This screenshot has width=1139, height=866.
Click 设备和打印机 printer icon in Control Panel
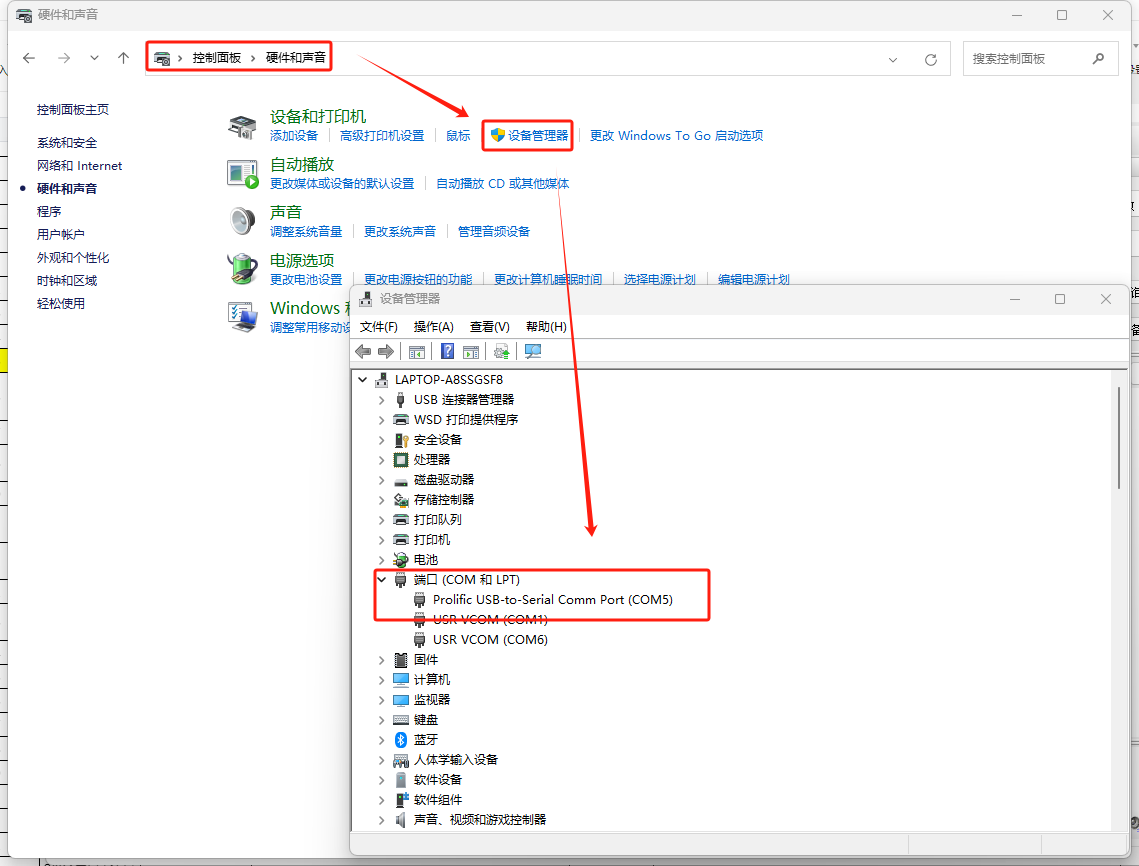coord(243,126)
